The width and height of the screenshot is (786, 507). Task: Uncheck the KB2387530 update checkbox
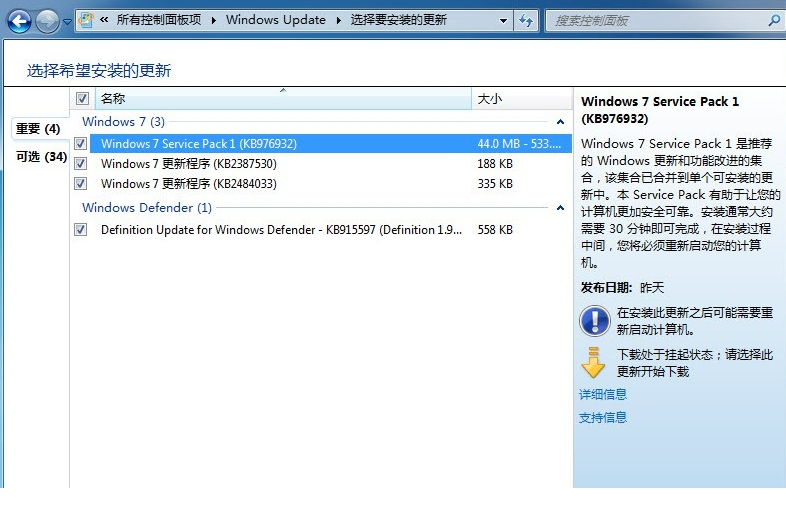point(80,163)
